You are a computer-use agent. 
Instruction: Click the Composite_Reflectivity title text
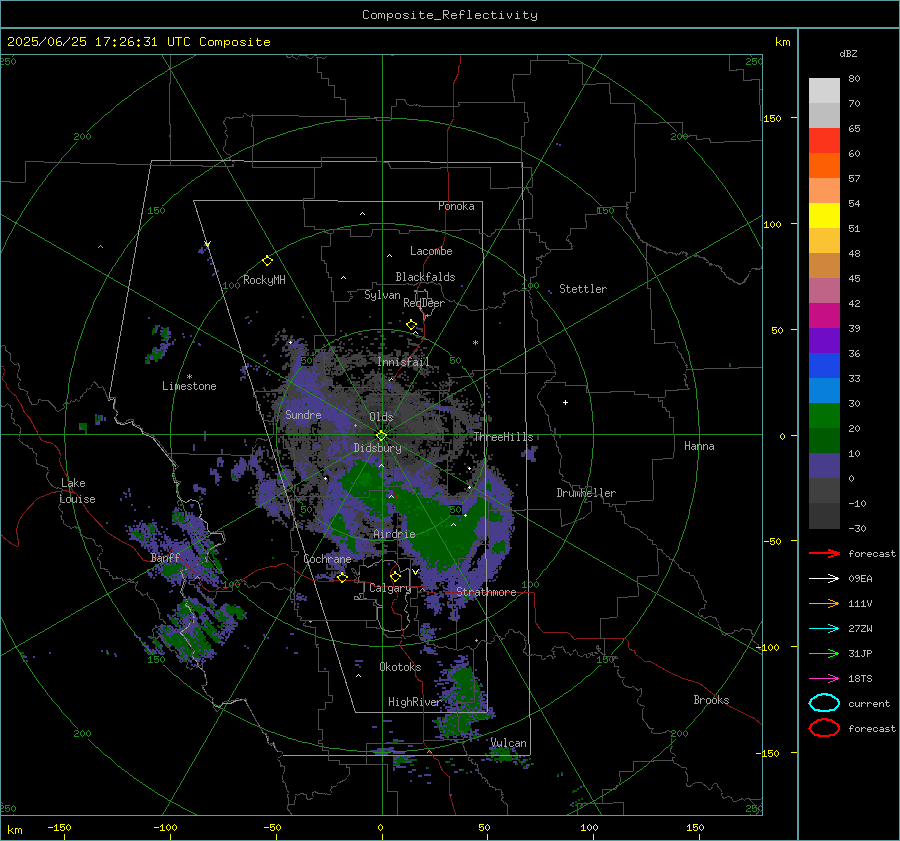[x=449, y=15]
